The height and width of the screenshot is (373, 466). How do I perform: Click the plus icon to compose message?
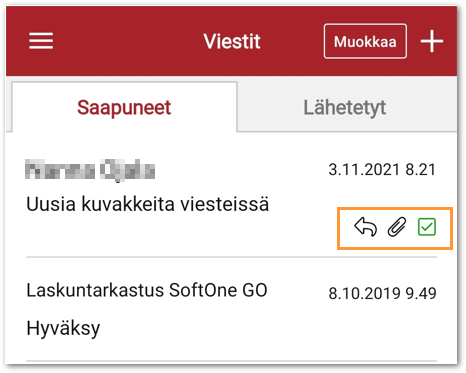tap(432, 41)
